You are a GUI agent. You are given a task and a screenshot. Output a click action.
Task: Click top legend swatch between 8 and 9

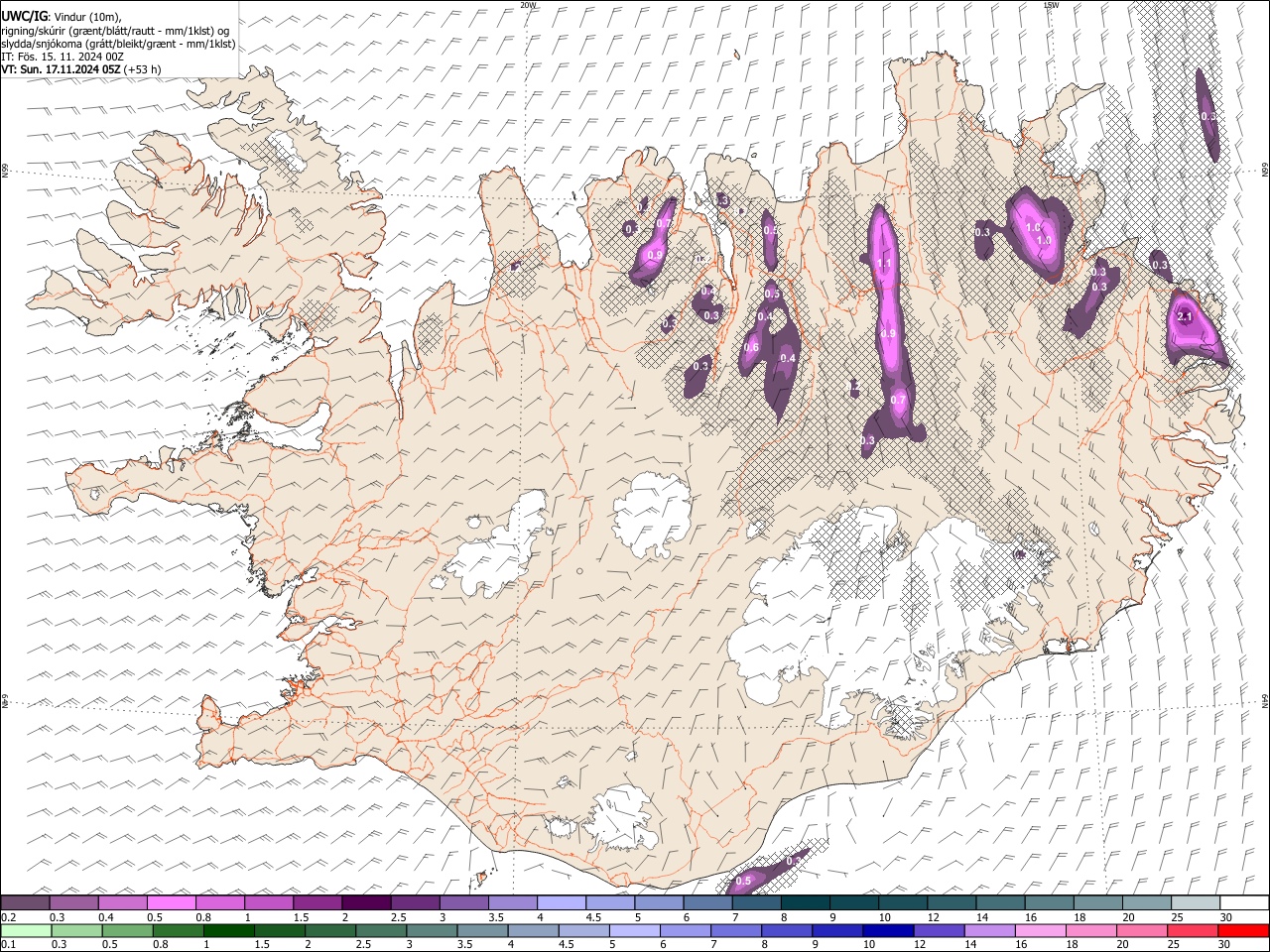pyautogui.click(x=805, y=902)
